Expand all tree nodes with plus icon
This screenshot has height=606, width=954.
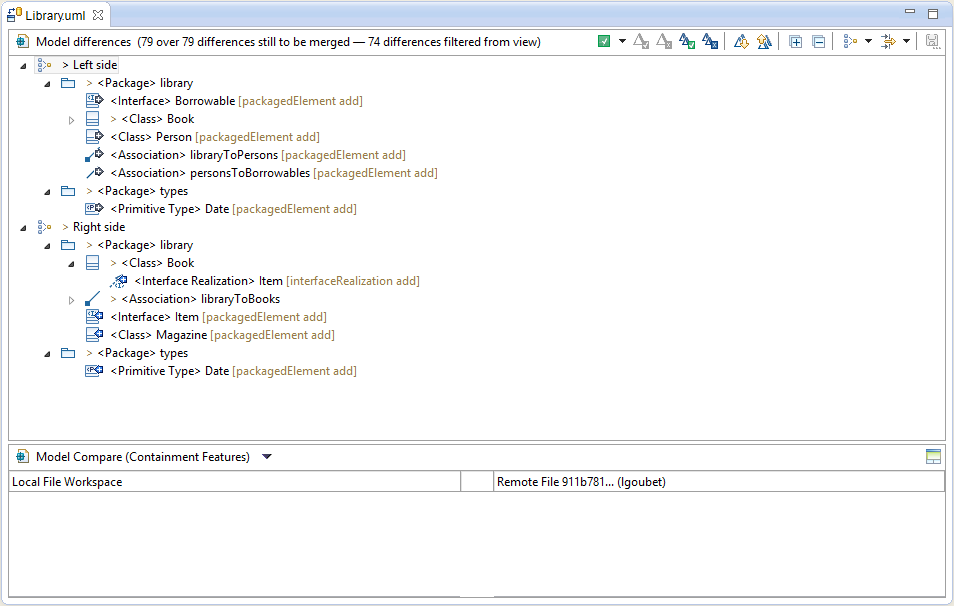point(796,42)
